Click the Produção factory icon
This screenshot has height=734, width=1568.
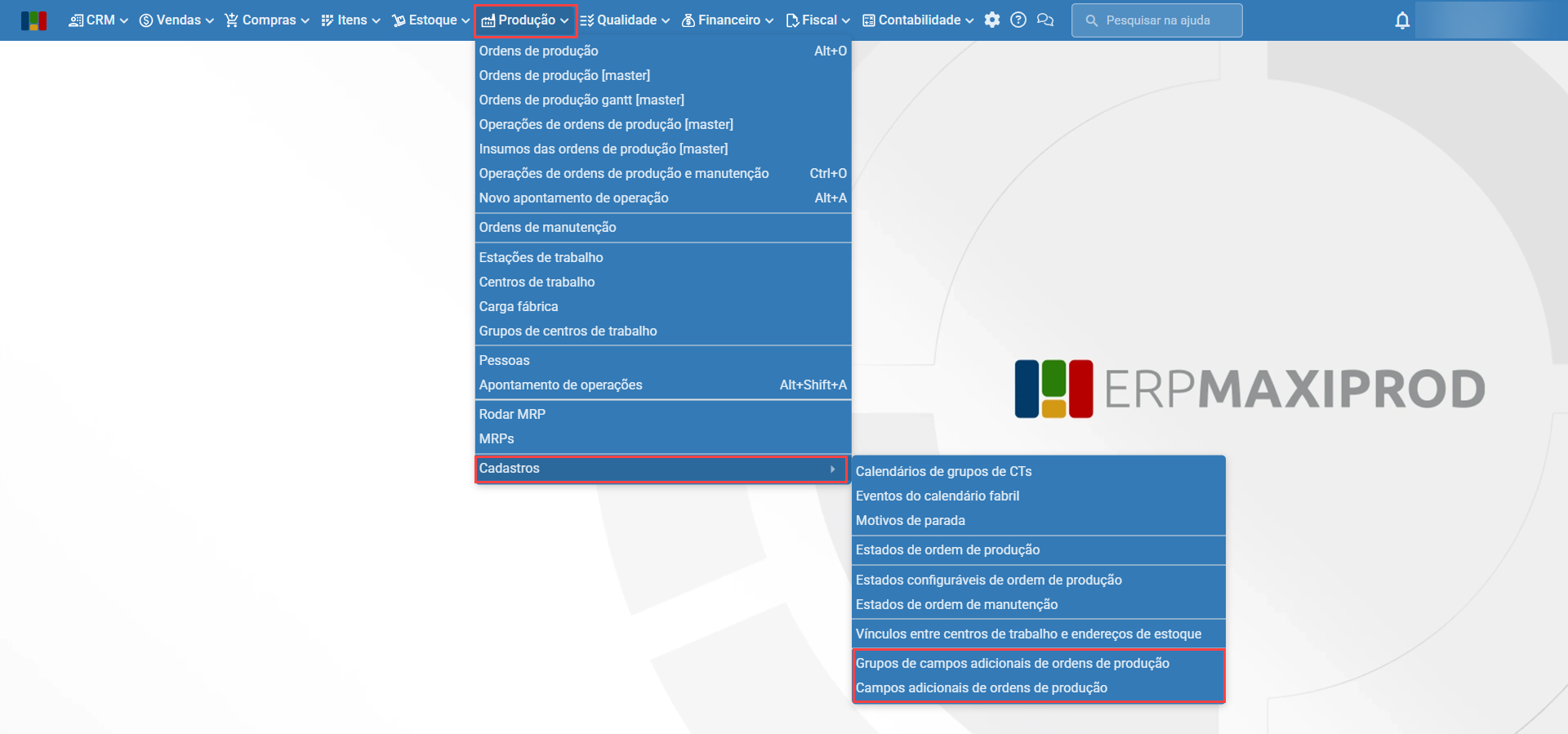click(488, 20)
